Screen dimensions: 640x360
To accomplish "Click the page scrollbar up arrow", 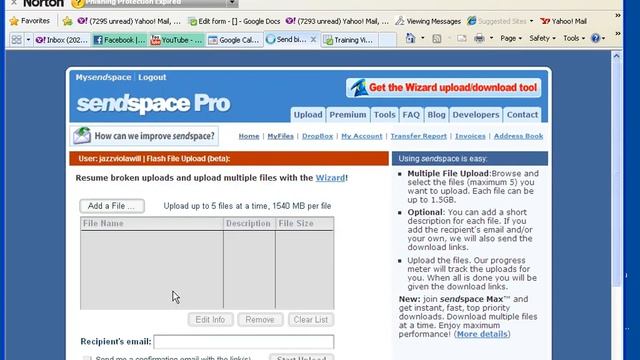I will tap(616, 56).
